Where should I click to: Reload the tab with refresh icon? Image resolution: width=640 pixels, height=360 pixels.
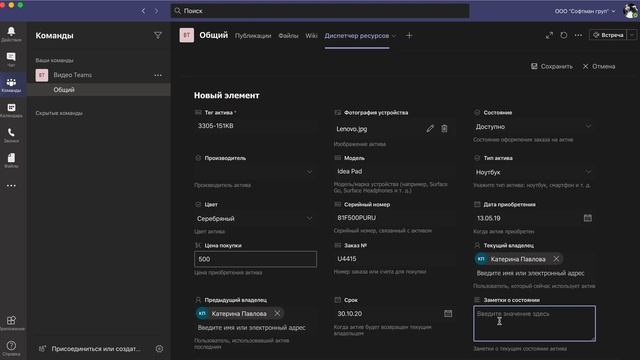point(564,36)
